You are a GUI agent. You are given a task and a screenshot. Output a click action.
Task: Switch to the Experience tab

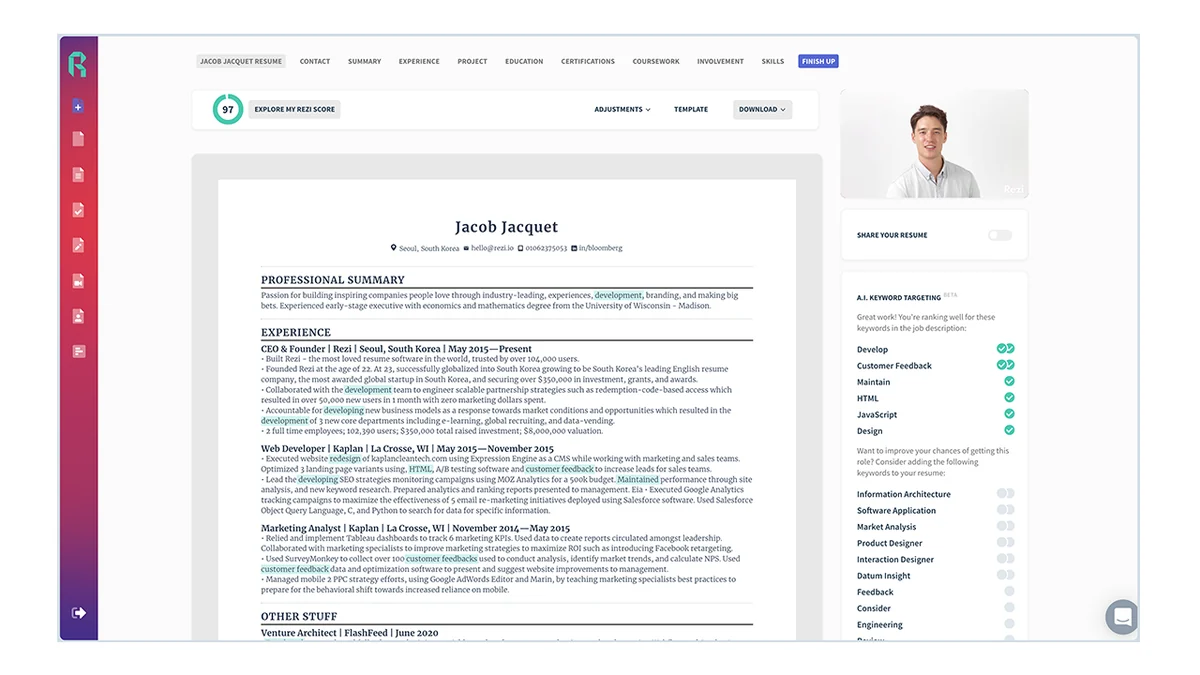coord(419,61)
